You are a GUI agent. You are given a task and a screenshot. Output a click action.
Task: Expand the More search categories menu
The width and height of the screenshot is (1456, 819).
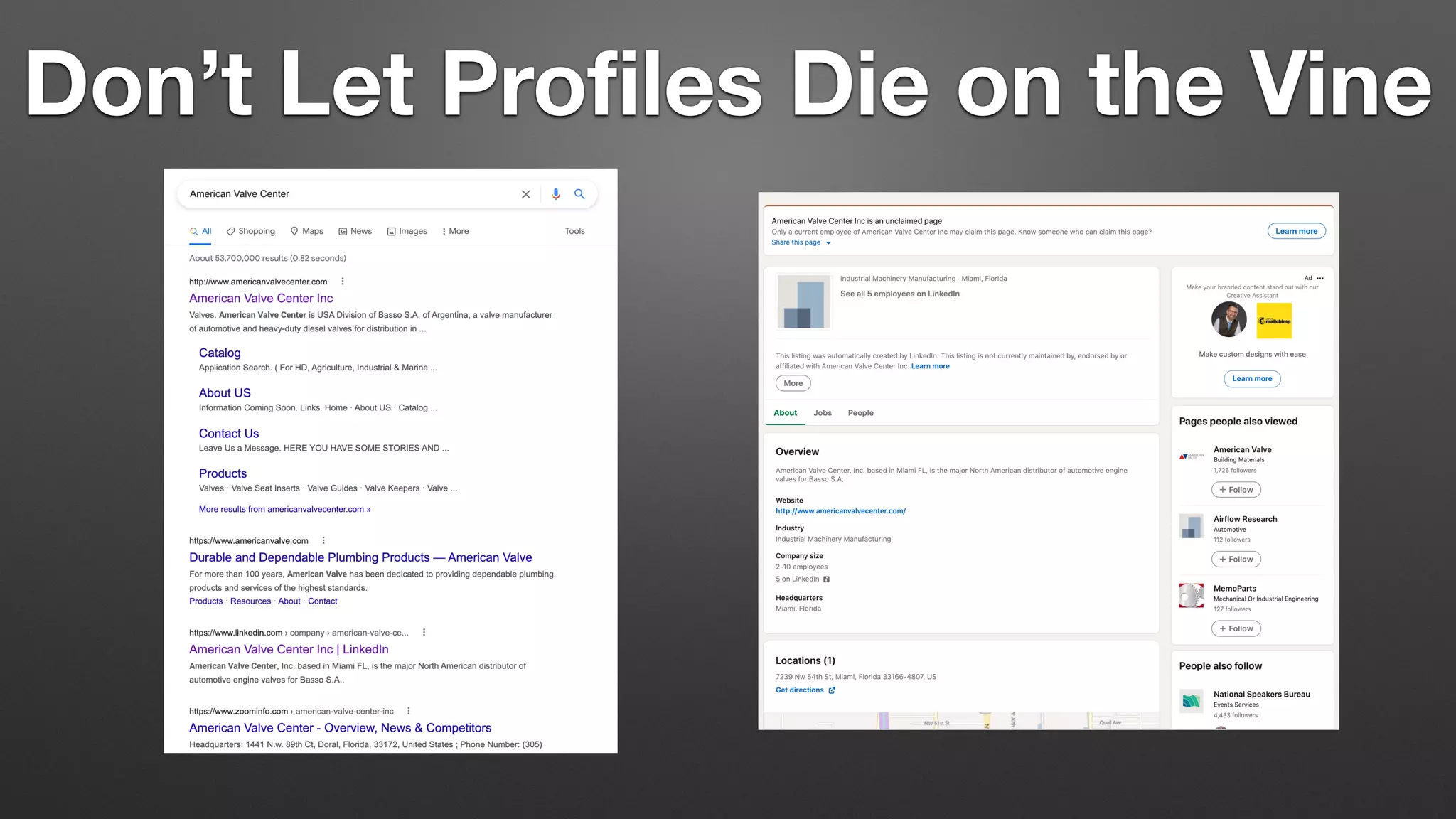point(455,231)
